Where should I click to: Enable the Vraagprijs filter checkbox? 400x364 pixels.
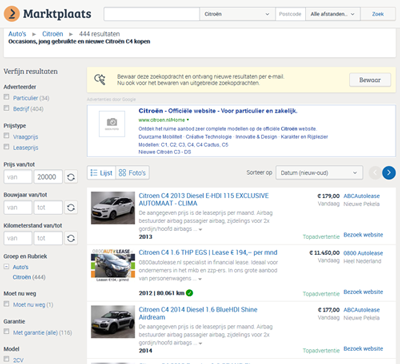pos(6,136)
